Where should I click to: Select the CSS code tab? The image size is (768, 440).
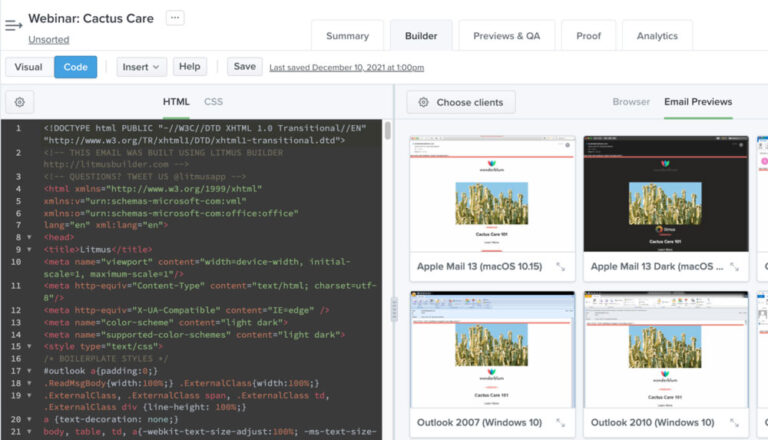pyautogui.click(x=214, y=102)
